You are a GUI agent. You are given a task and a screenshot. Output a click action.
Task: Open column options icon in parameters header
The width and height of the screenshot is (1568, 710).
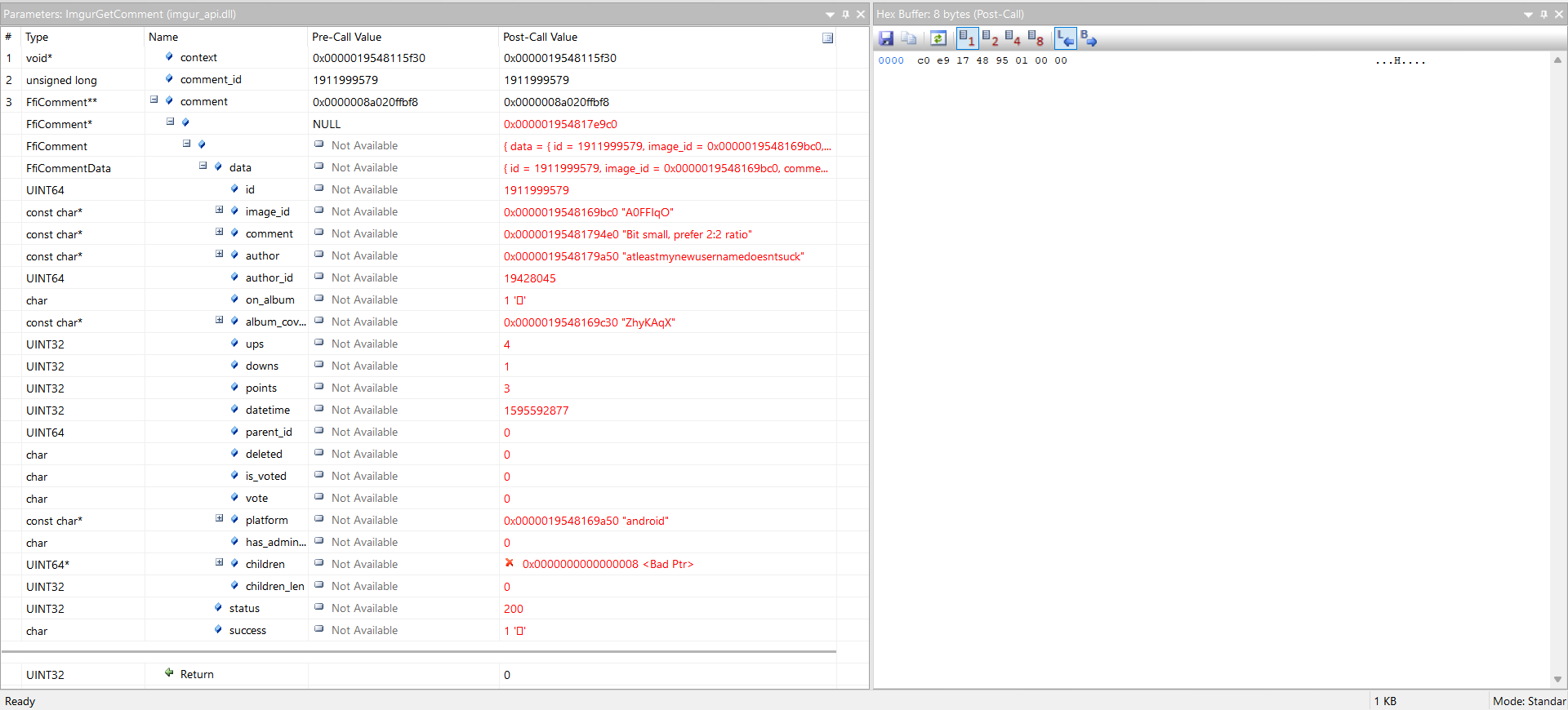pos(827,38)
